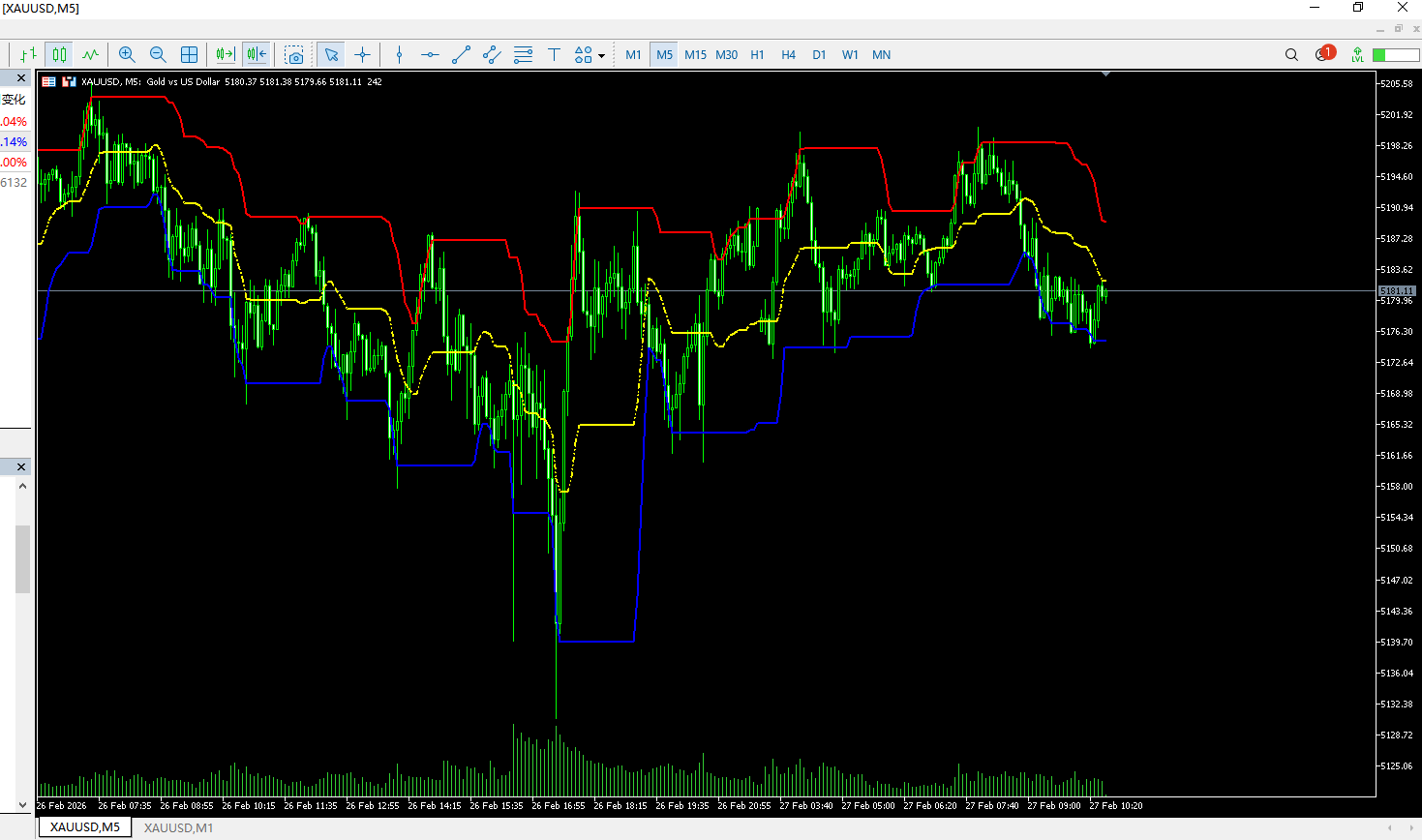
Task: Change timeframe to H1
Action: [757, 55]
